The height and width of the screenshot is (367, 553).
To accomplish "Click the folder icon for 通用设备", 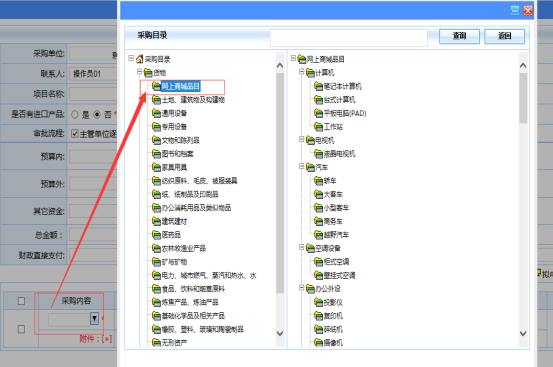I will (156, 113).
